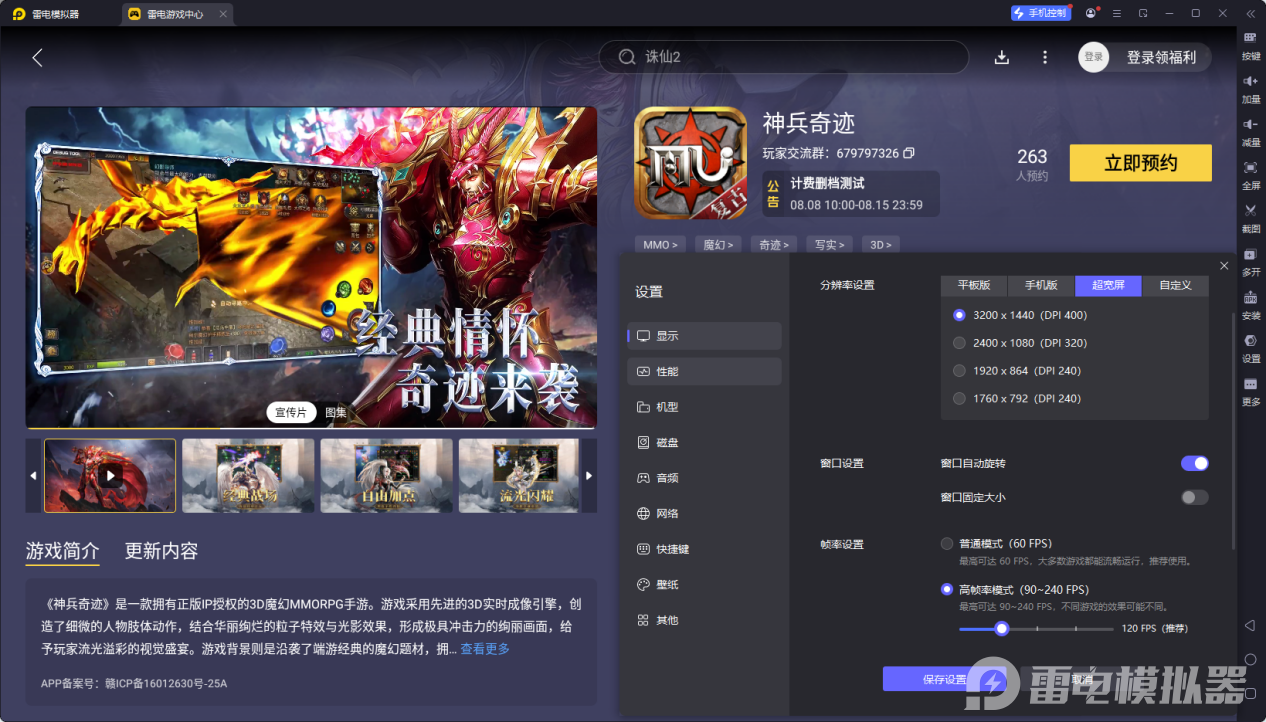The height and width of the screenshot is (722, 1266).
Task: Click the 手机控制 button
Action: [1040, 13]
